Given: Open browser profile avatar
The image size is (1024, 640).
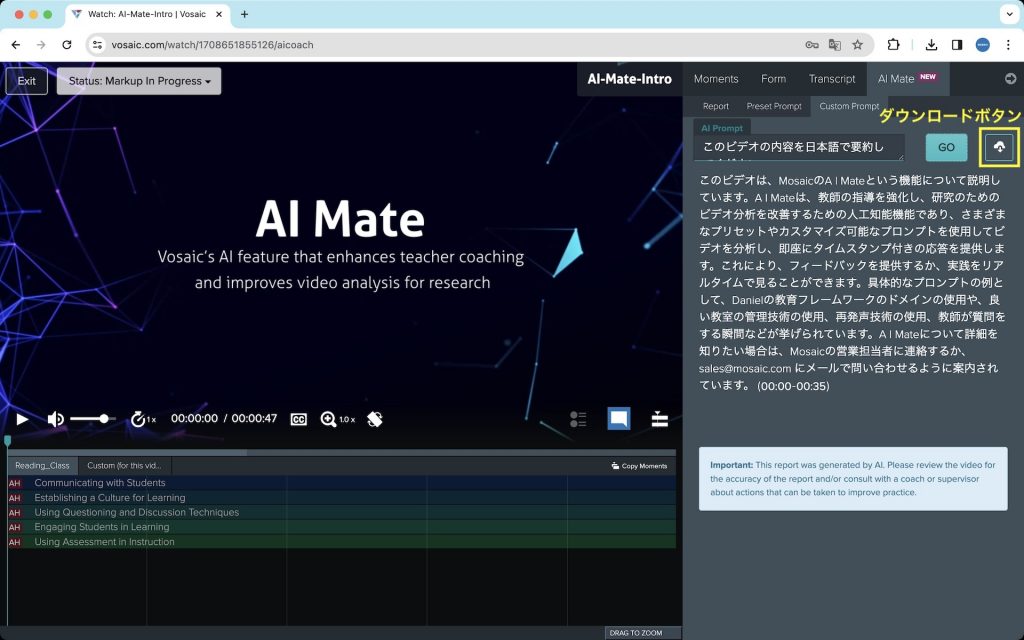Looking at the screenshot, I should 982,45.
